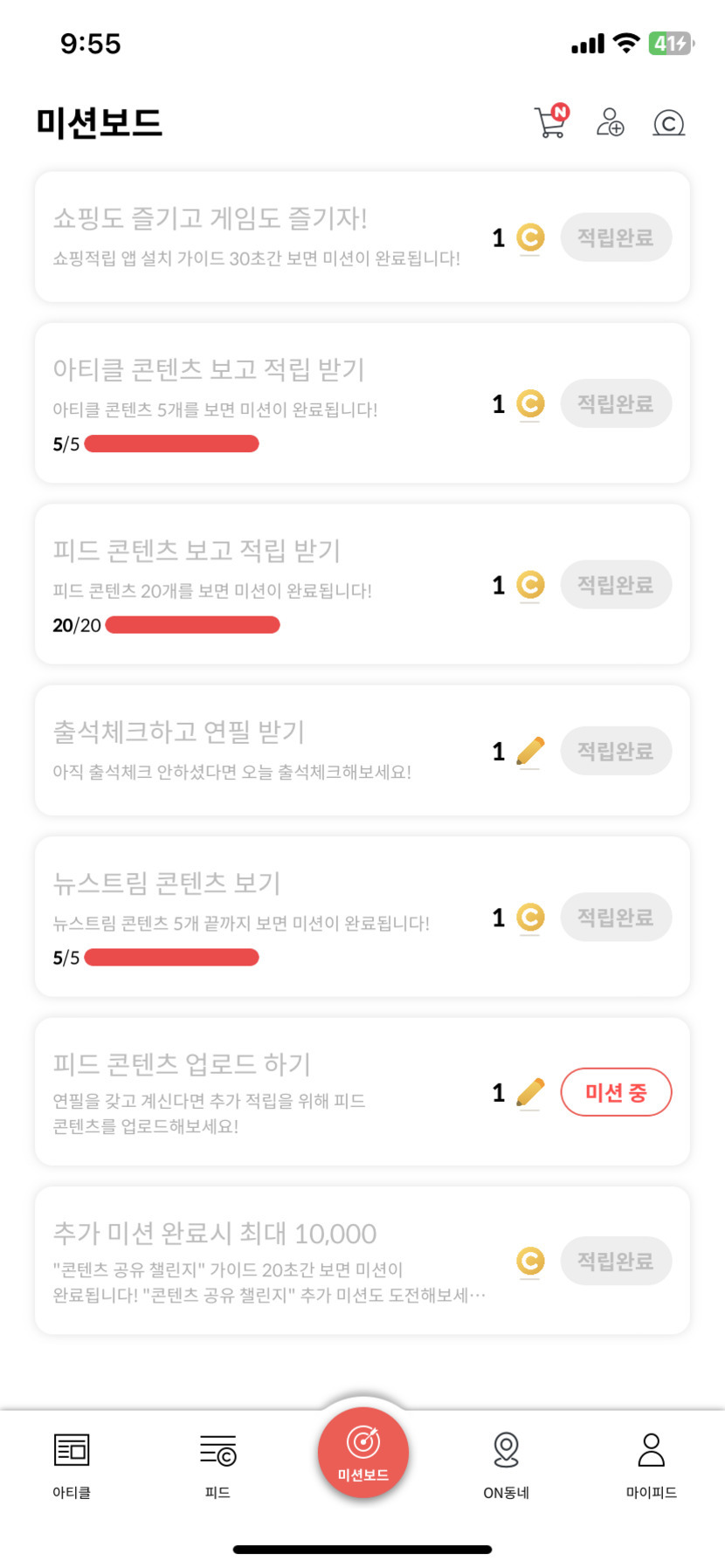Tap the pencil icon on 출석체크 mission

[529, 751]
